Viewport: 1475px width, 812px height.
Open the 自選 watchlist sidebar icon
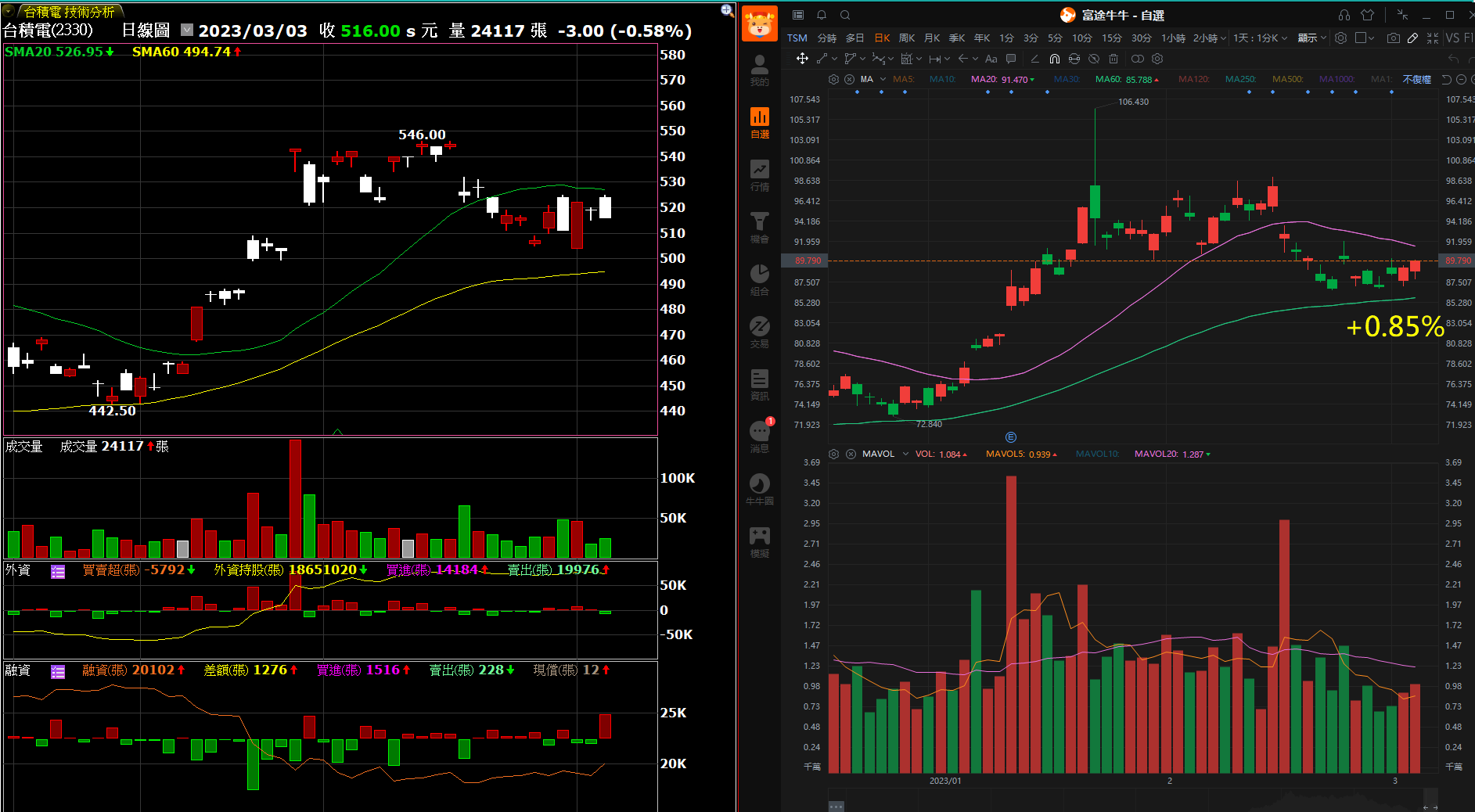pos(760,123)
